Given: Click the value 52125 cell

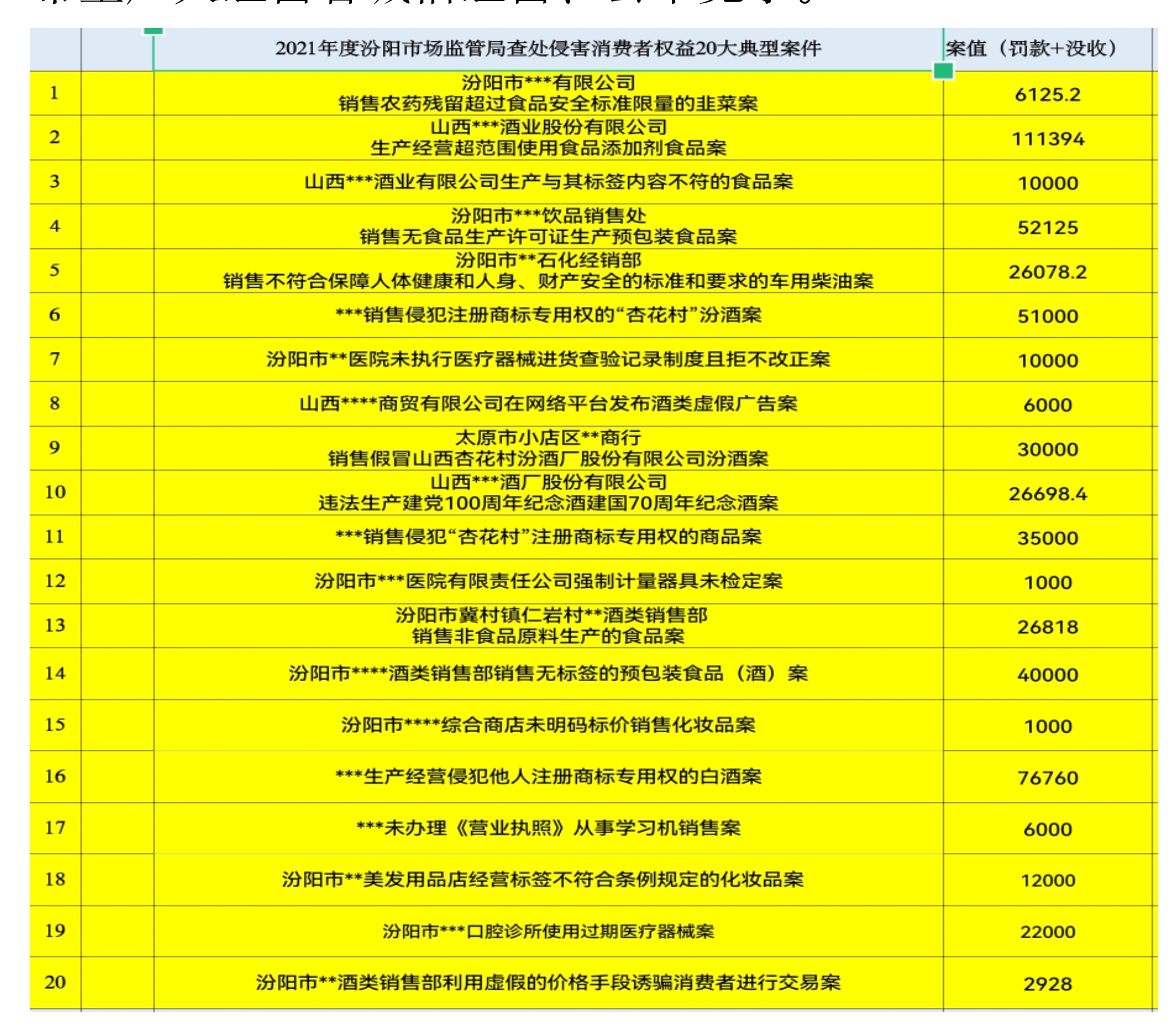Looking at the screenshot, I should tap(1047, 227).
